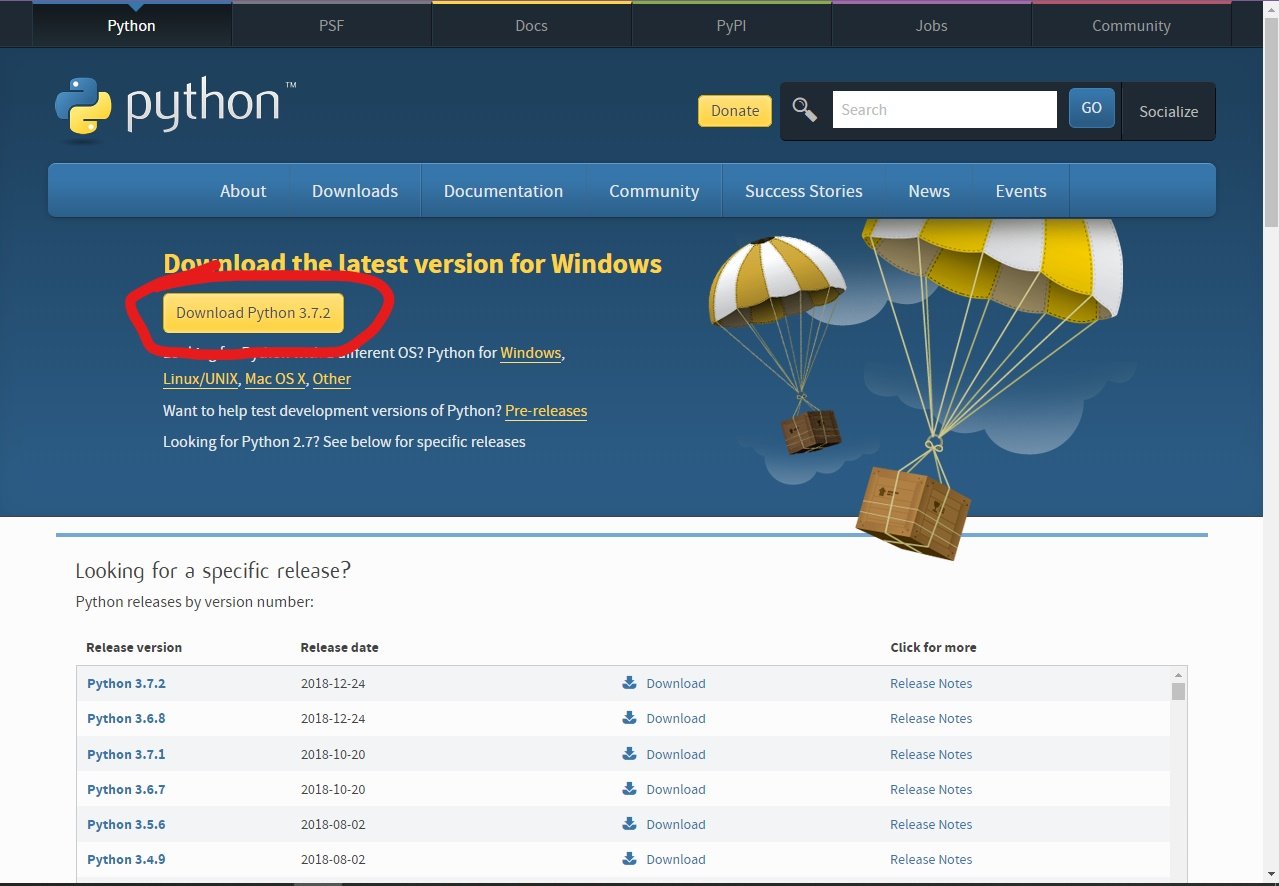This screenshot has height=886, width=1279.
Task: Click download icon in Python 3.5.6 row
Action: (629, 824)
